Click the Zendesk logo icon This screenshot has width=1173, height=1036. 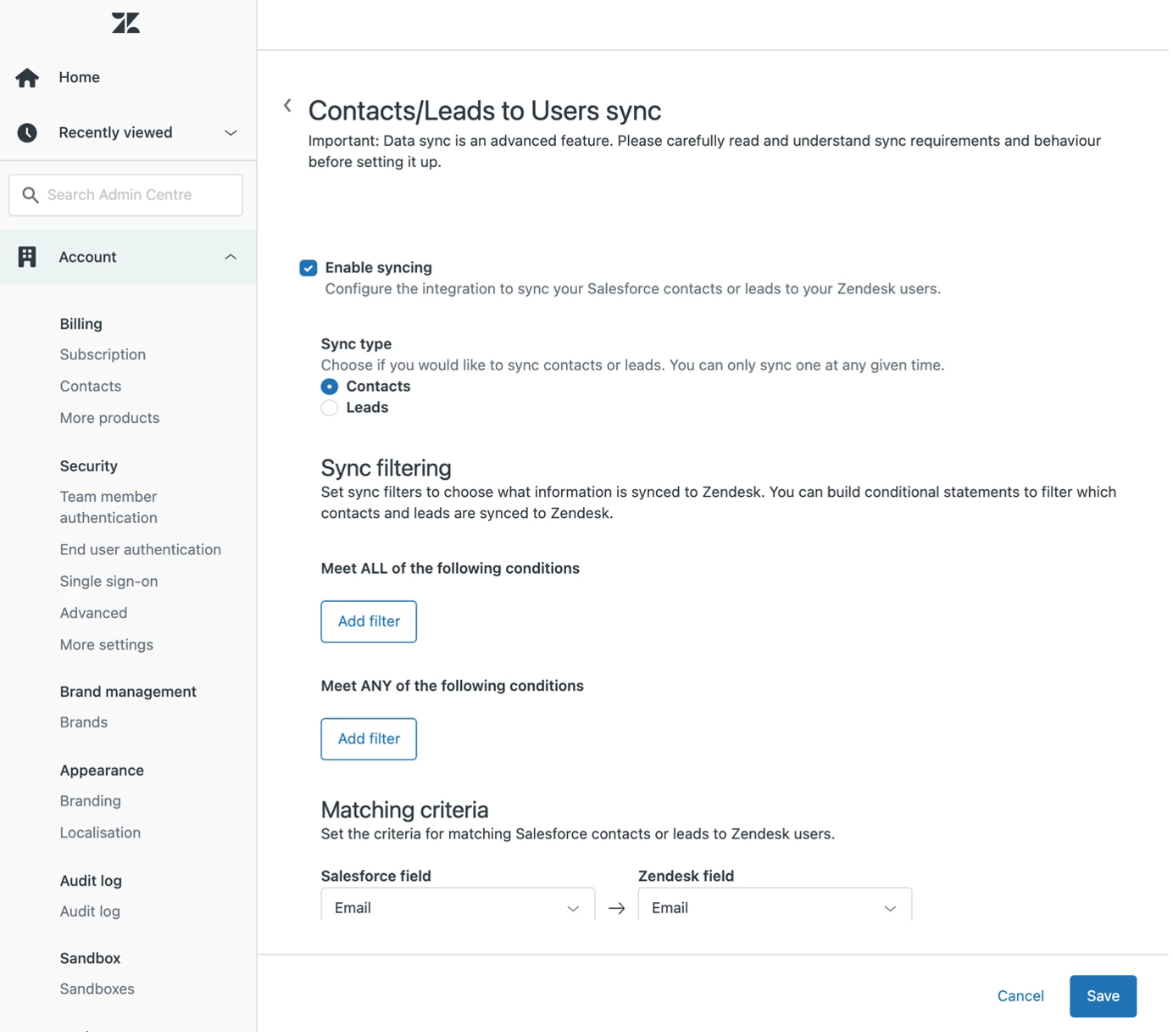pos(125,23)
